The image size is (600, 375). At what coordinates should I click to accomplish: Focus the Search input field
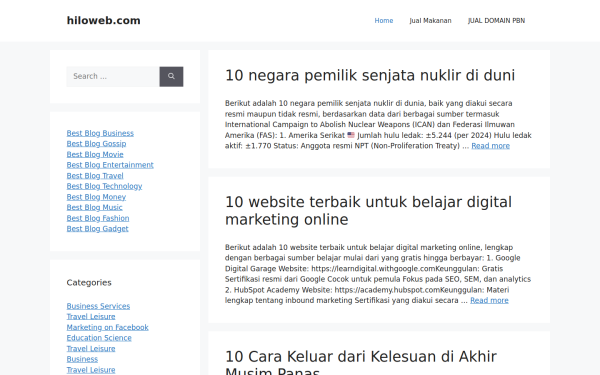click(113, 77)
